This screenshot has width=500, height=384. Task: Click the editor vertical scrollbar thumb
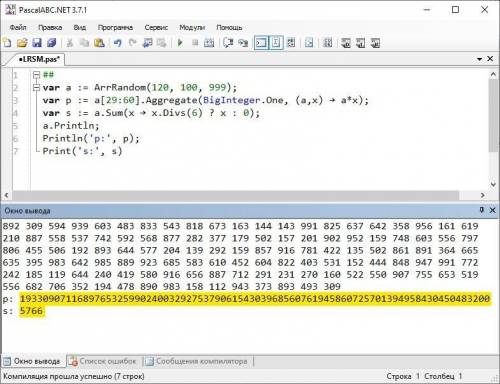point(493,116)
